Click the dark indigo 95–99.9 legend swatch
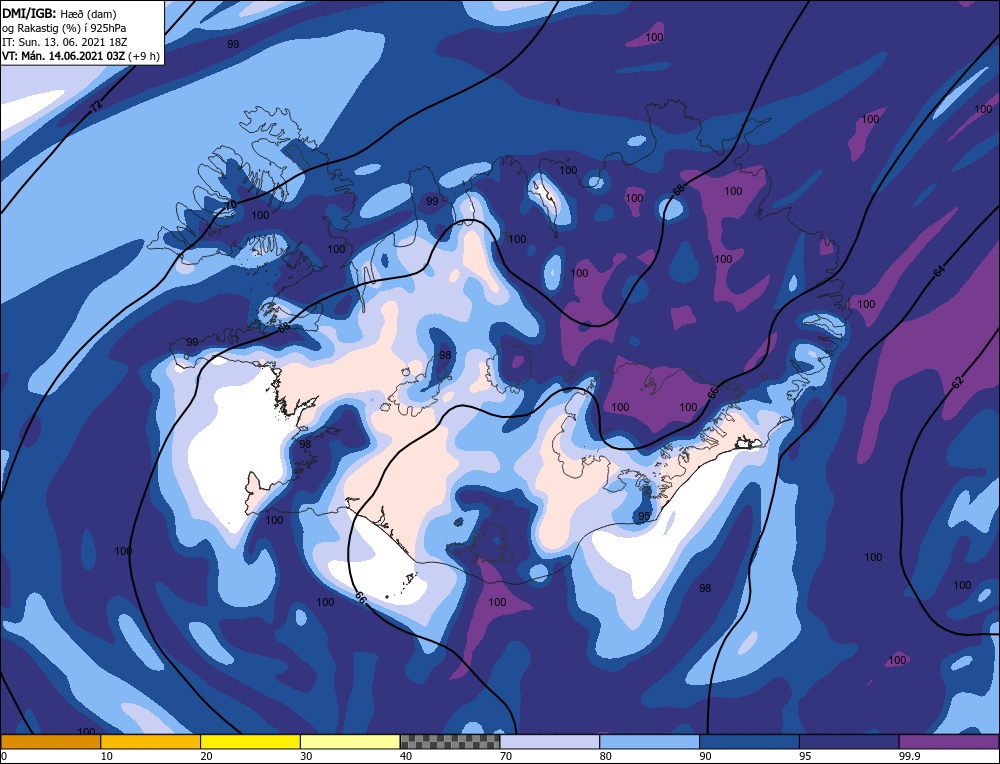The height and width of the screenshot is (764, 1000). [x=849, y=742]
